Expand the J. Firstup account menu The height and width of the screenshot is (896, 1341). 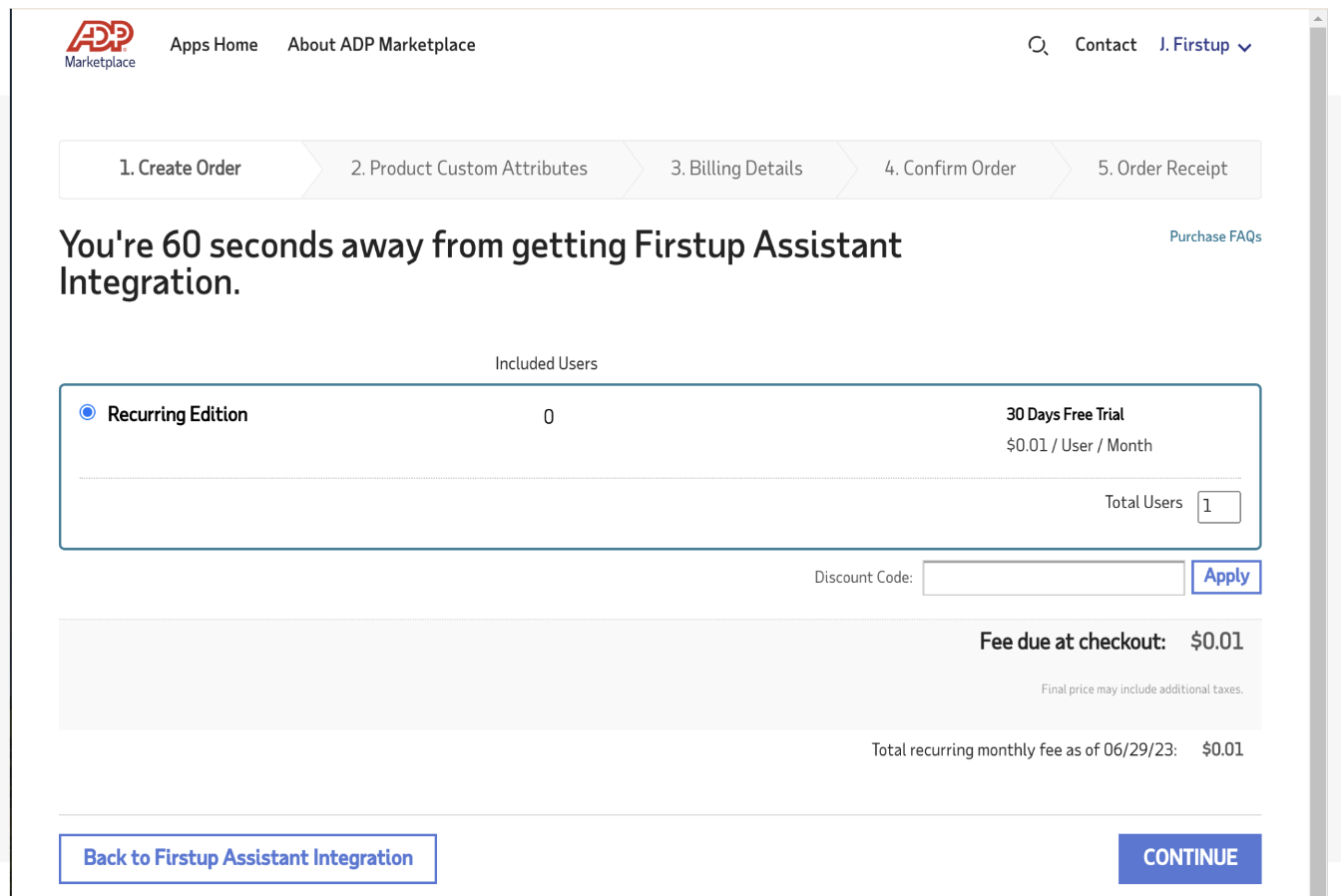point(1205,46)
